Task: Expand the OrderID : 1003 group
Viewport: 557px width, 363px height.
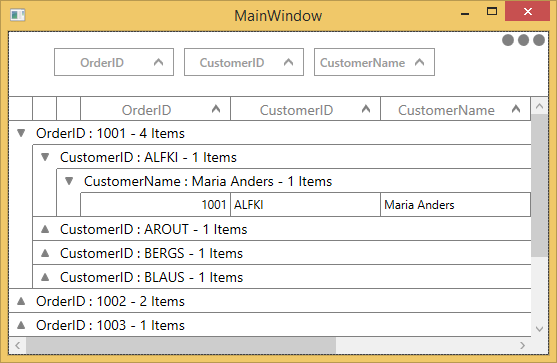Action: (21, 325)
